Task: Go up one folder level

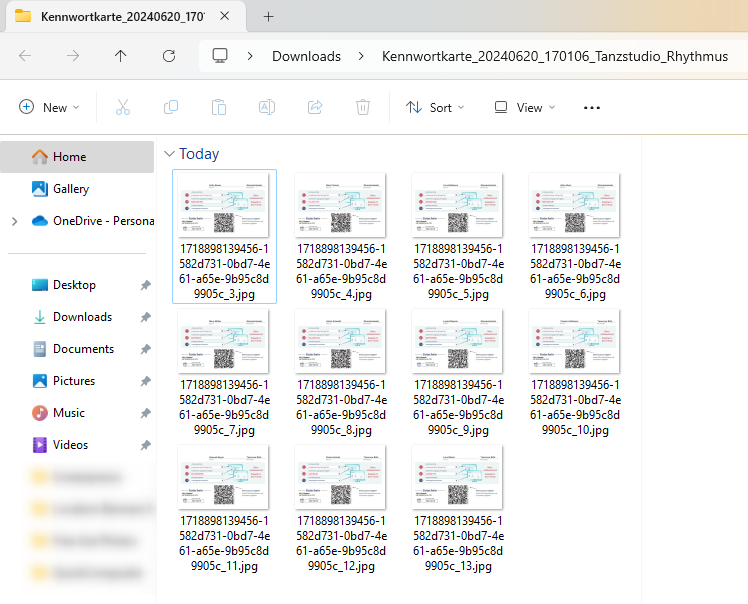Action: [x=120, y=56]
